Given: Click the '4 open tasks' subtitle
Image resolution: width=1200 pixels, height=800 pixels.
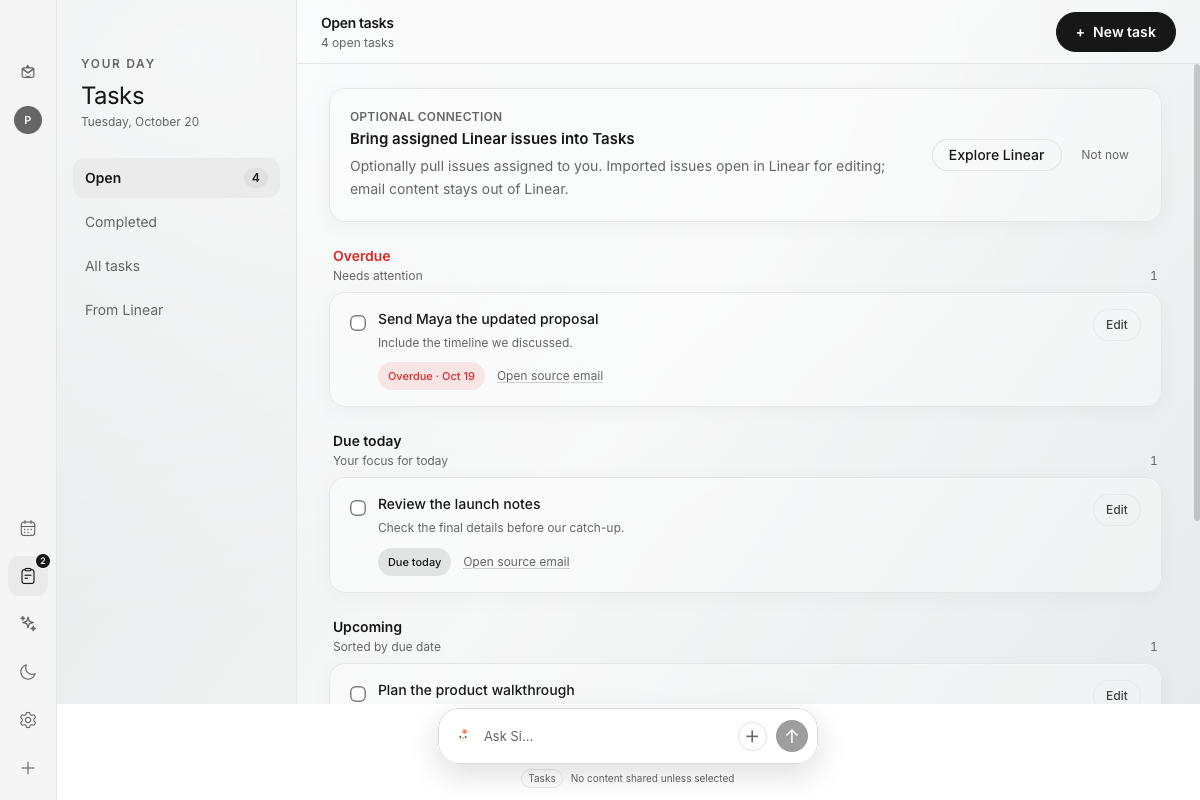Looking at the screenshot, I should point(357,43).
